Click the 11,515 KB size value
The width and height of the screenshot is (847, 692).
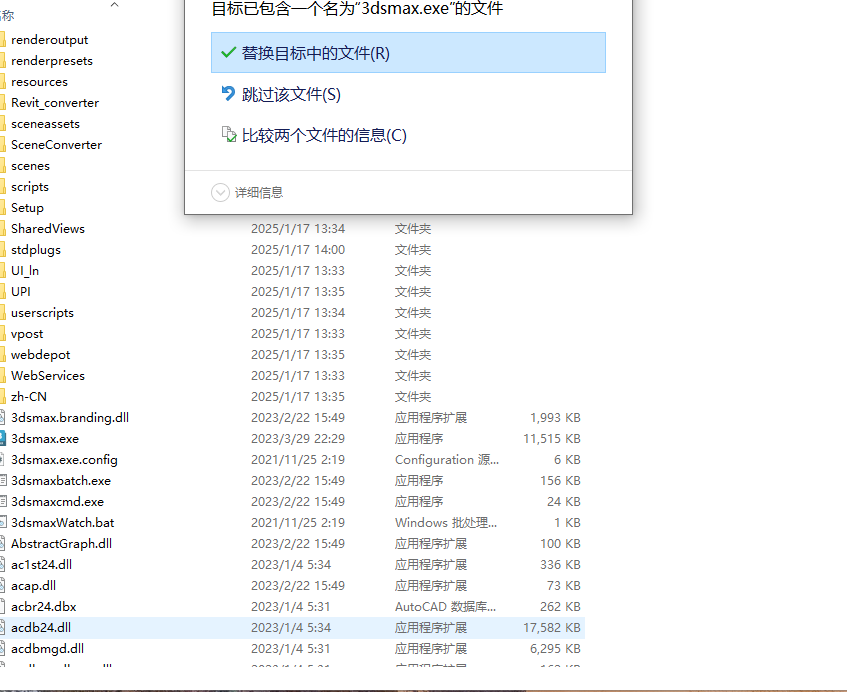(552, 439)
